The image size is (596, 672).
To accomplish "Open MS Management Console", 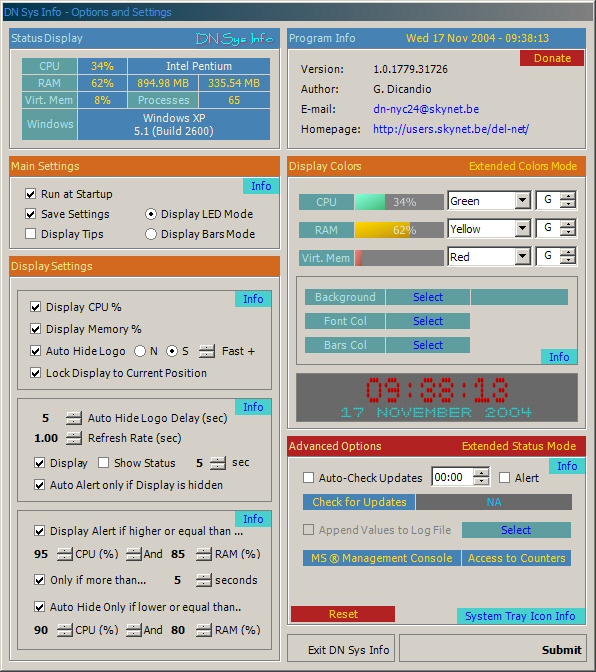I will tap(382, 558).
